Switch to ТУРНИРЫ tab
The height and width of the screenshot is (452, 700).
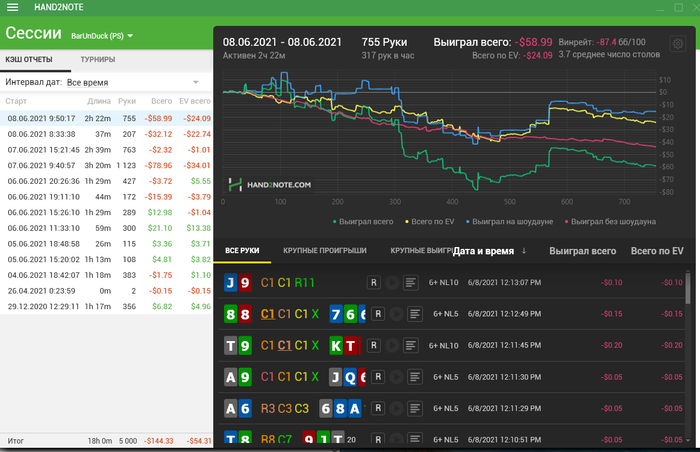(98, 59)
